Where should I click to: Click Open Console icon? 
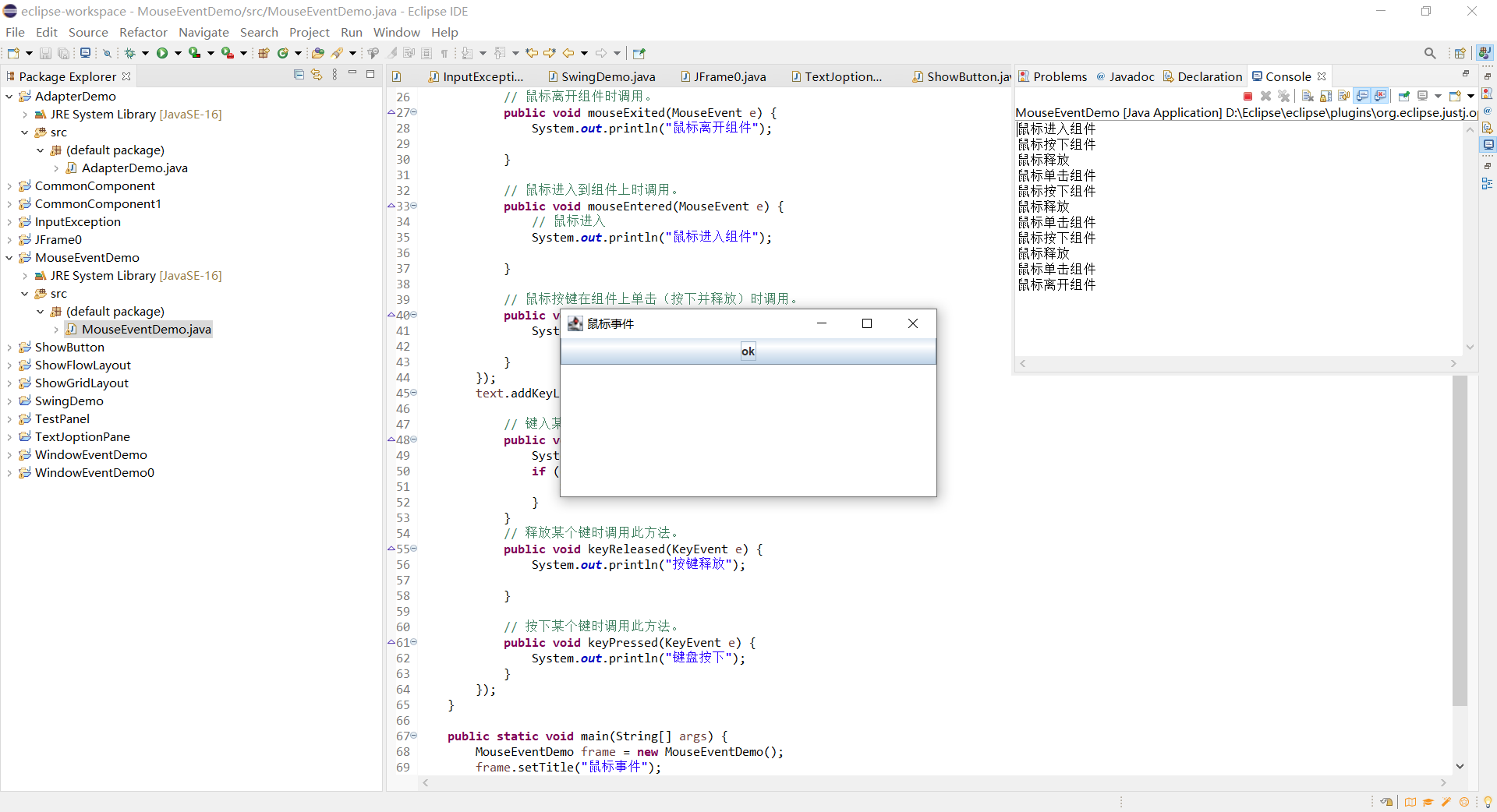click(x=1455, y=96)
